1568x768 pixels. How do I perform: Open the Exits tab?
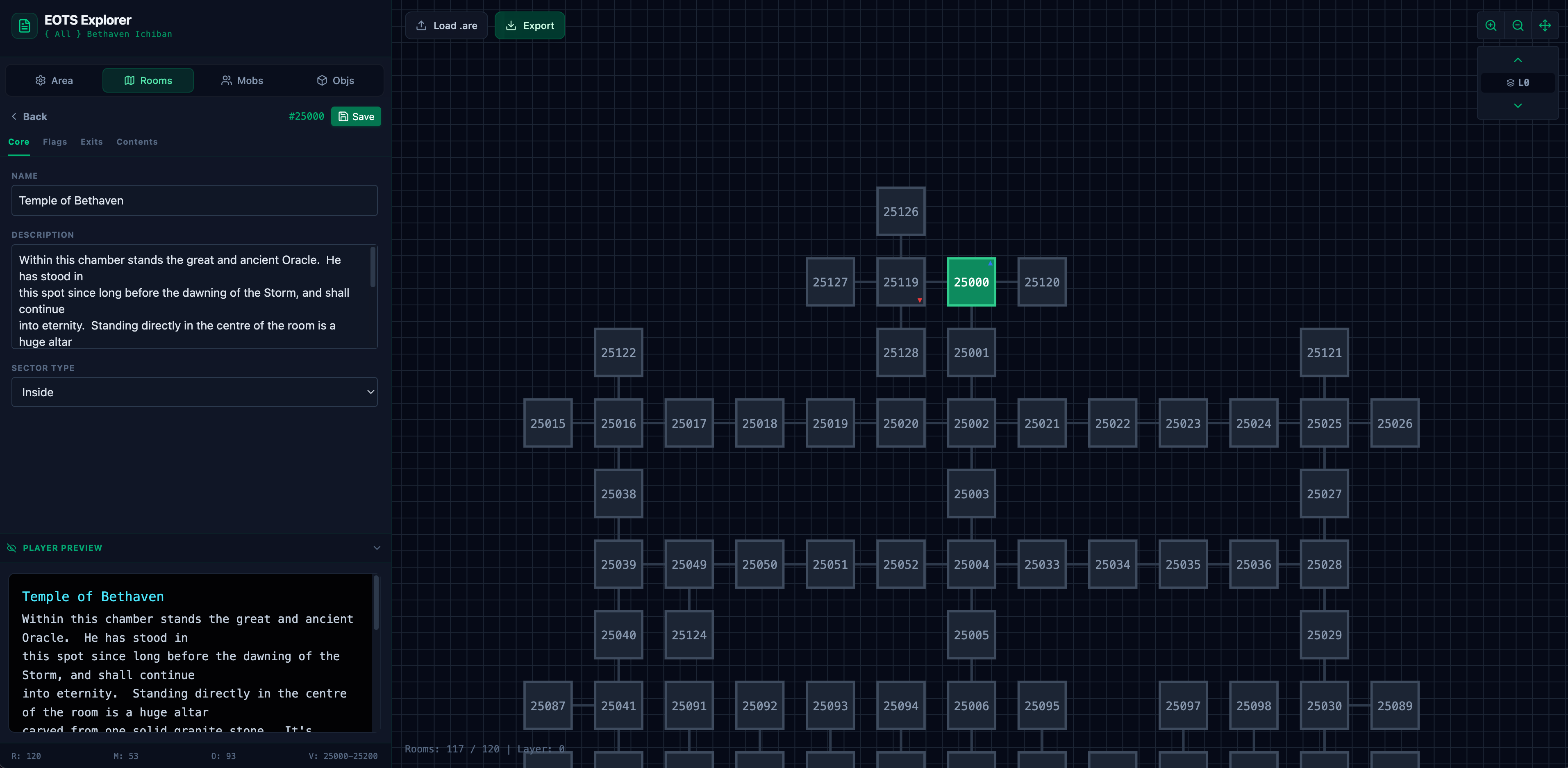coord(91,142)
